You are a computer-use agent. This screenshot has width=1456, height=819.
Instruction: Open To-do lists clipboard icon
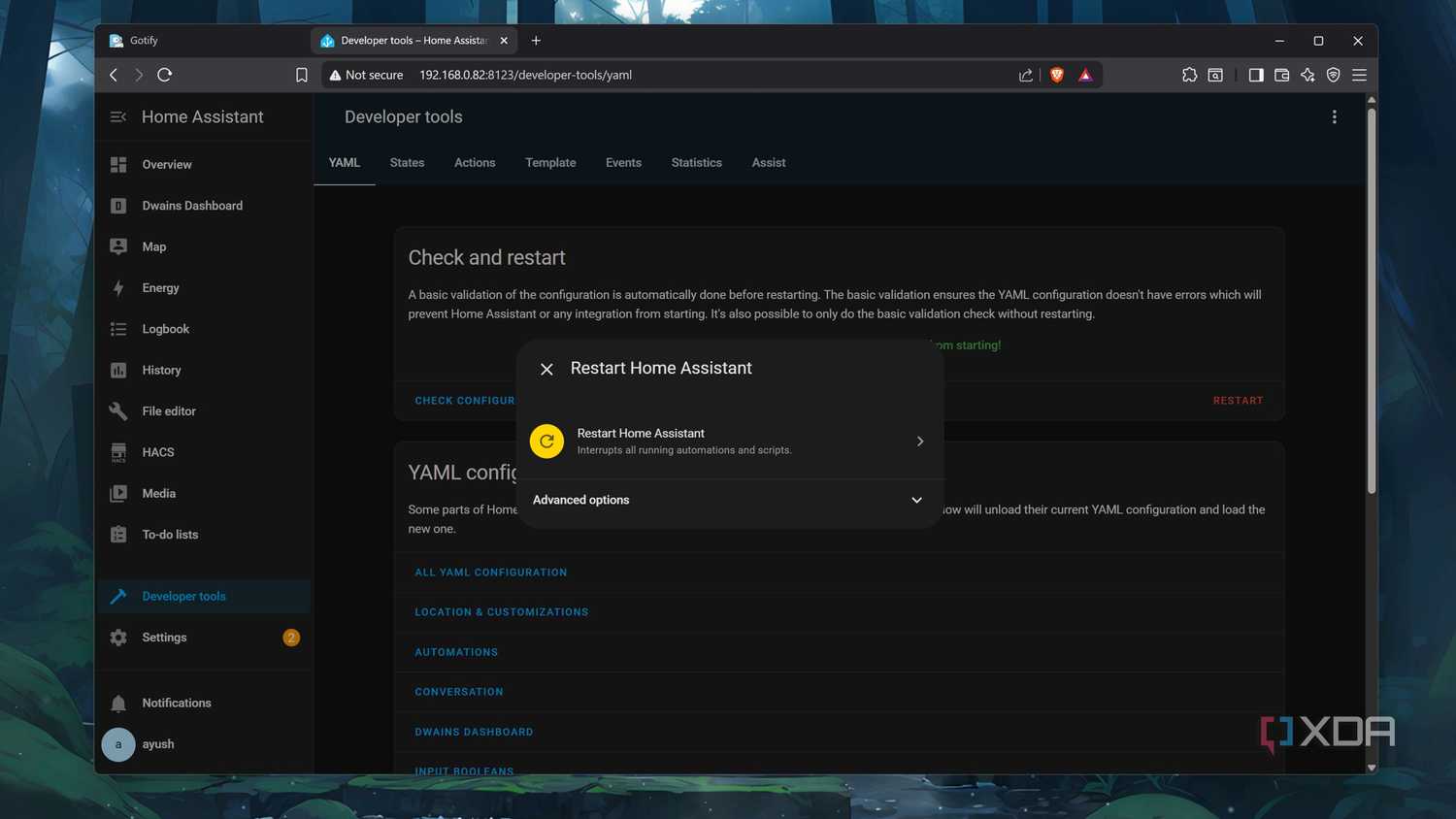point(118,535)
